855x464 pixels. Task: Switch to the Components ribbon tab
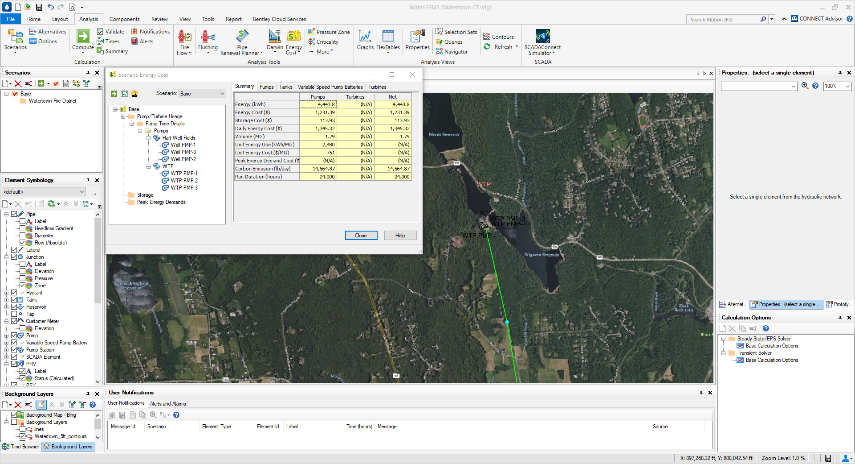tap(124, 18)
